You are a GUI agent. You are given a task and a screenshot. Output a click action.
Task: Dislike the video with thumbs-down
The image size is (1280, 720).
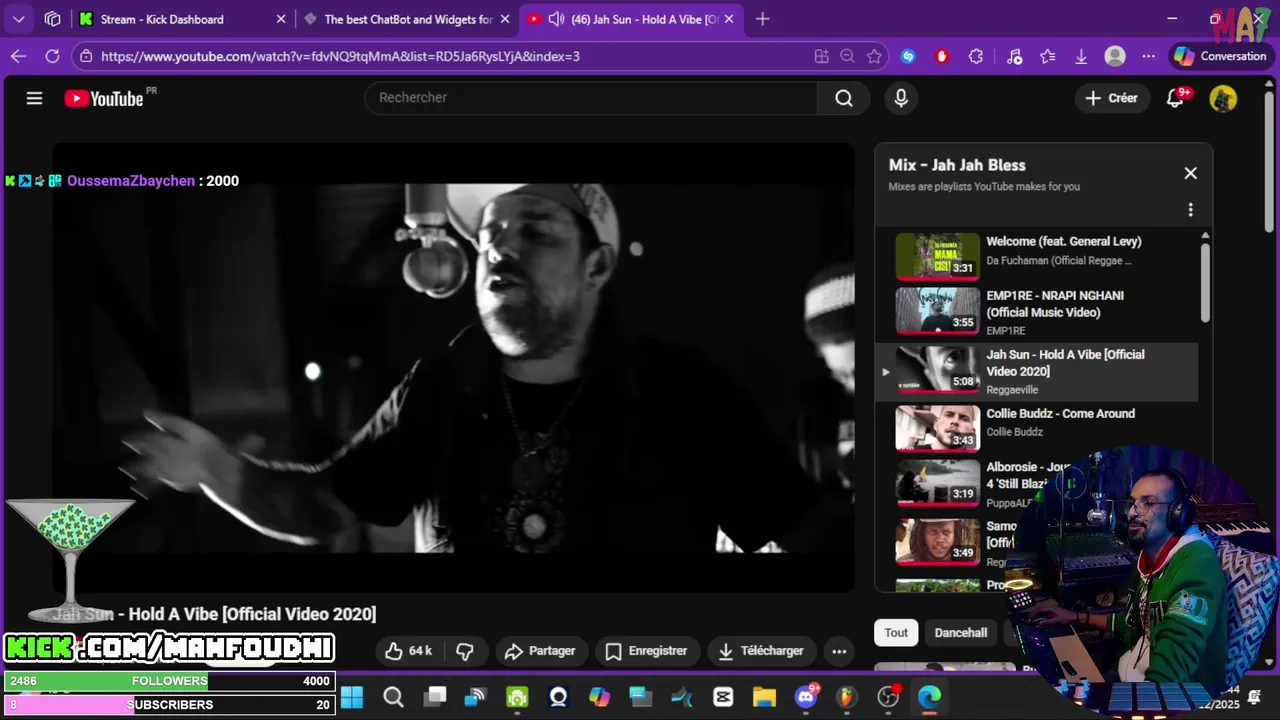point(465,651)
